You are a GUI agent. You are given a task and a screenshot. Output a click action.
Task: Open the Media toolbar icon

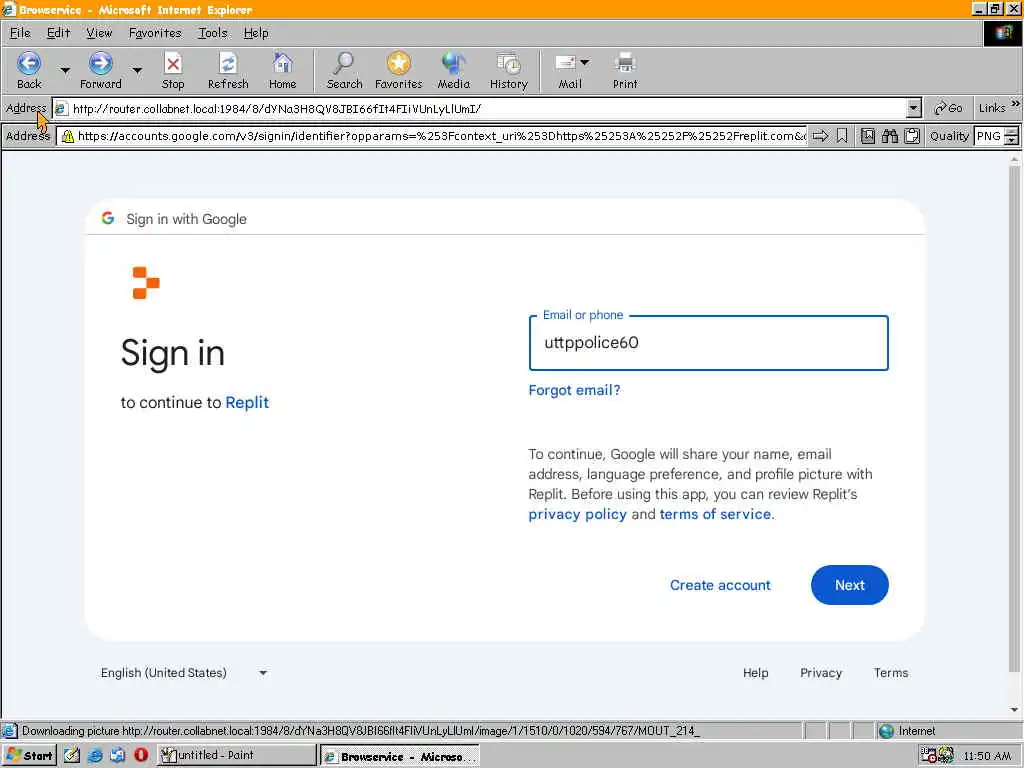[x=453, y=63]
